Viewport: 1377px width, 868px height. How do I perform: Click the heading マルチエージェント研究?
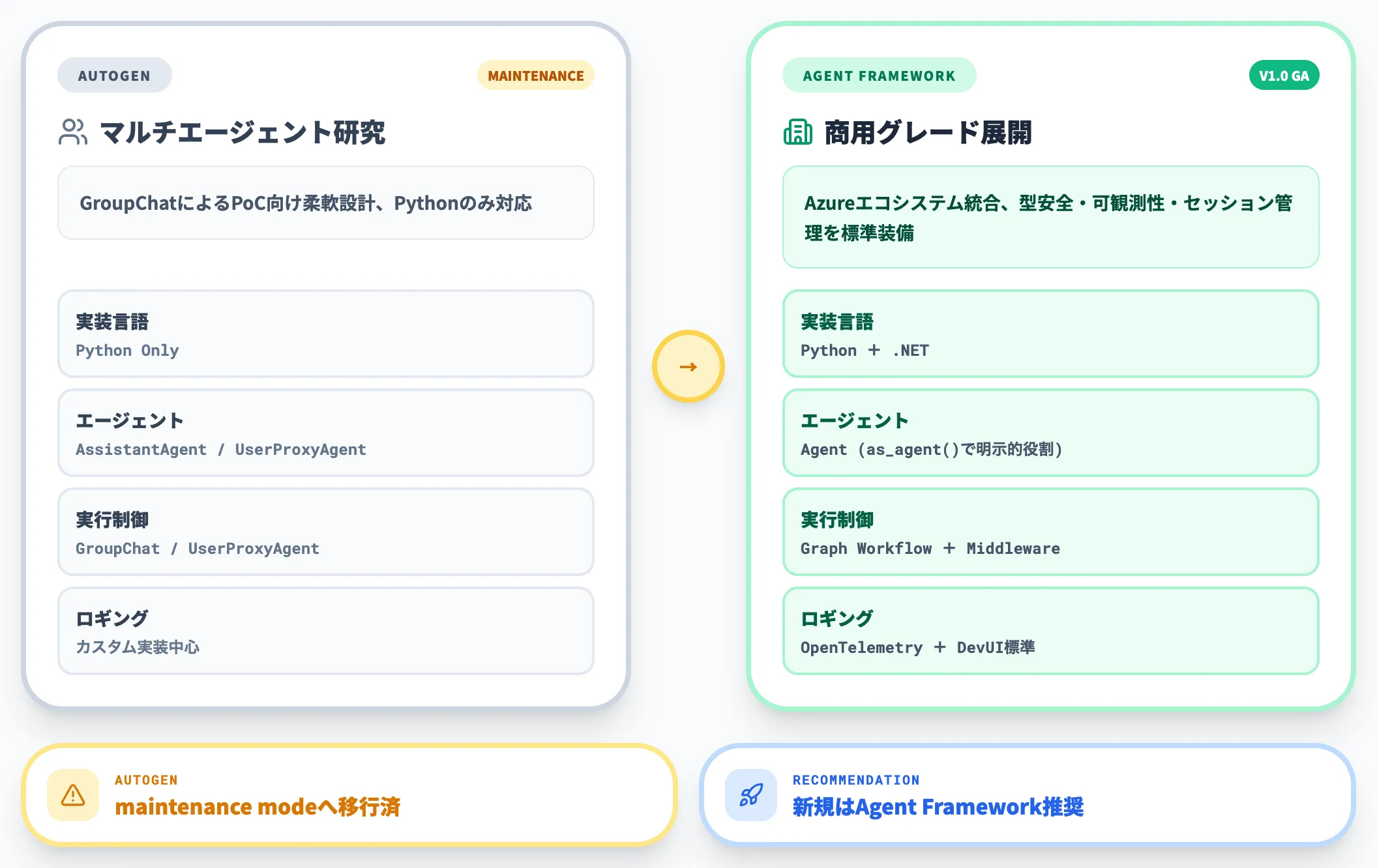(243, 132)
